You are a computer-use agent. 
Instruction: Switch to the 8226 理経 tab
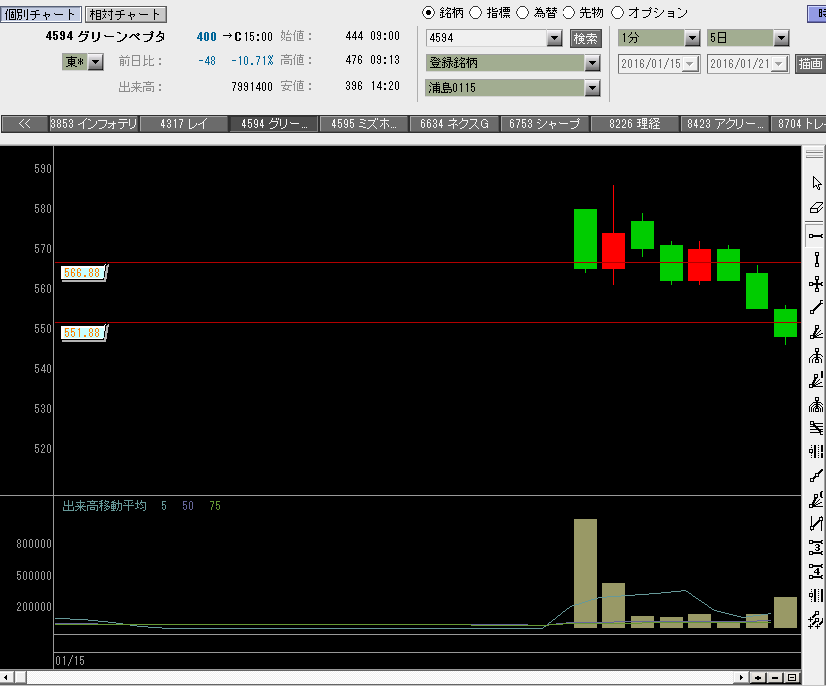635,124
